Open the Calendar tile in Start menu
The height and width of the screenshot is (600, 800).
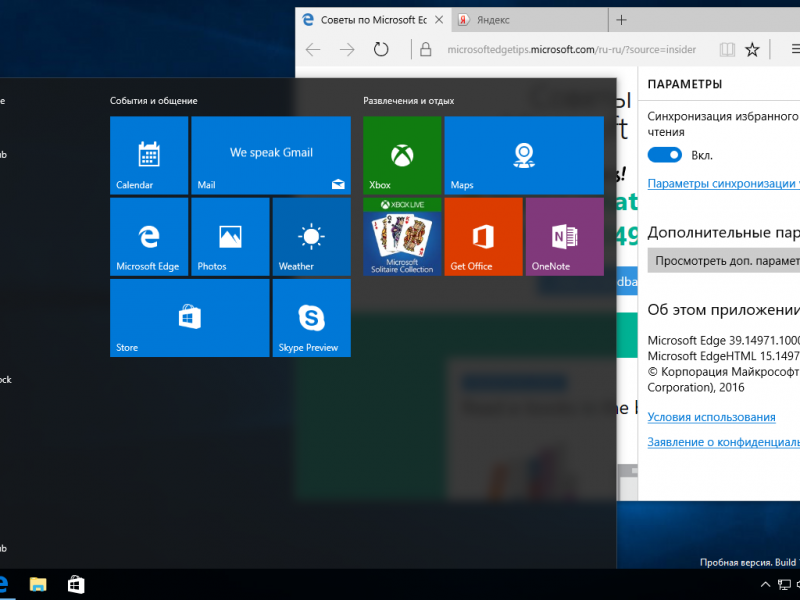coord(149,155)
